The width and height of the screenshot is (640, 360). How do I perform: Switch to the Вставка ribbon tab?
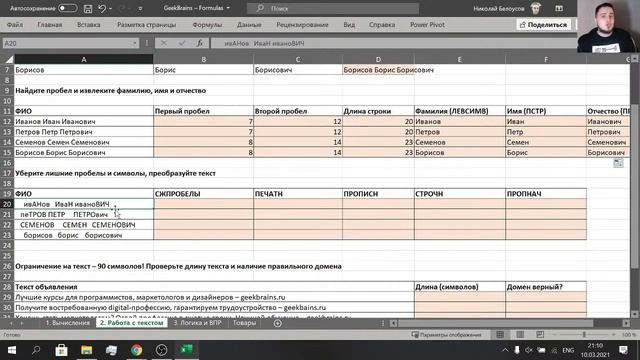point(89,24)
